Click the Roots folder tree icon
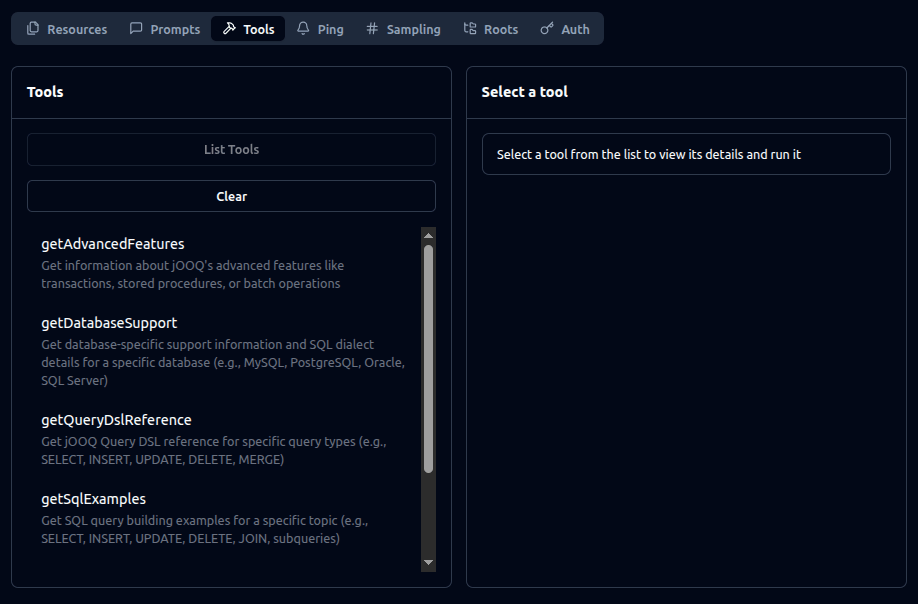The height and width of the screenshot is (604, 918). click(470, 29)
